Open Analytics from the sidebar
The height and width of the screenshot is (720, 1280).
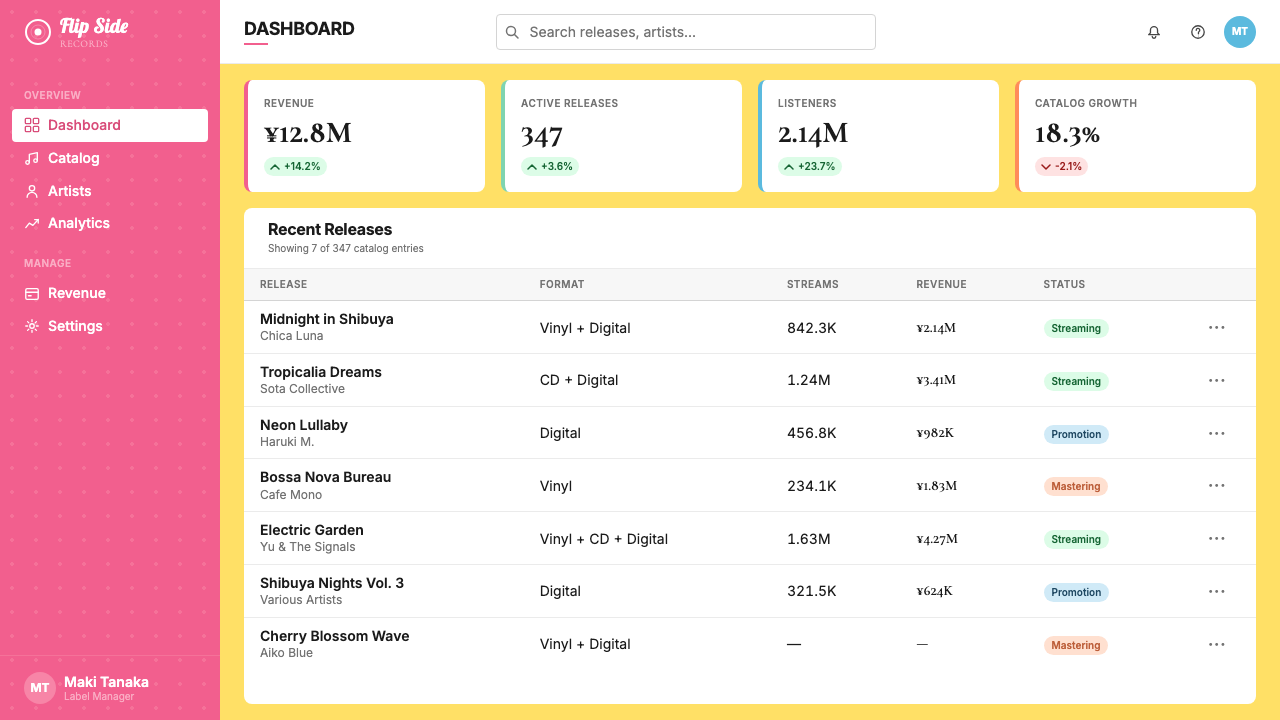click(110, 223)
